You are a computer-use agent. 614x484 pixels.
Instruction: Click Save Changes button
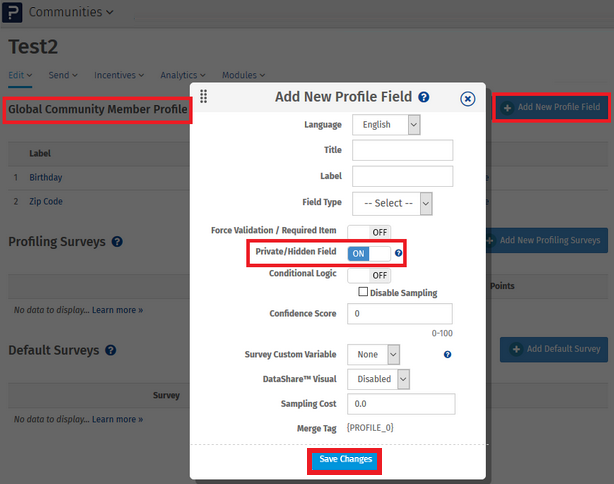click(x=345, y=460)
